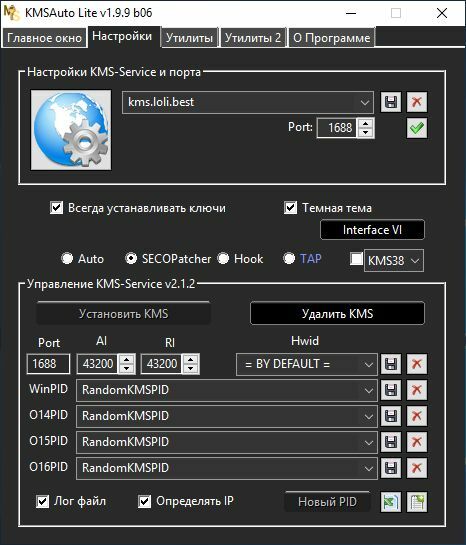Save the kms.loli.best server address

point(391,102)
